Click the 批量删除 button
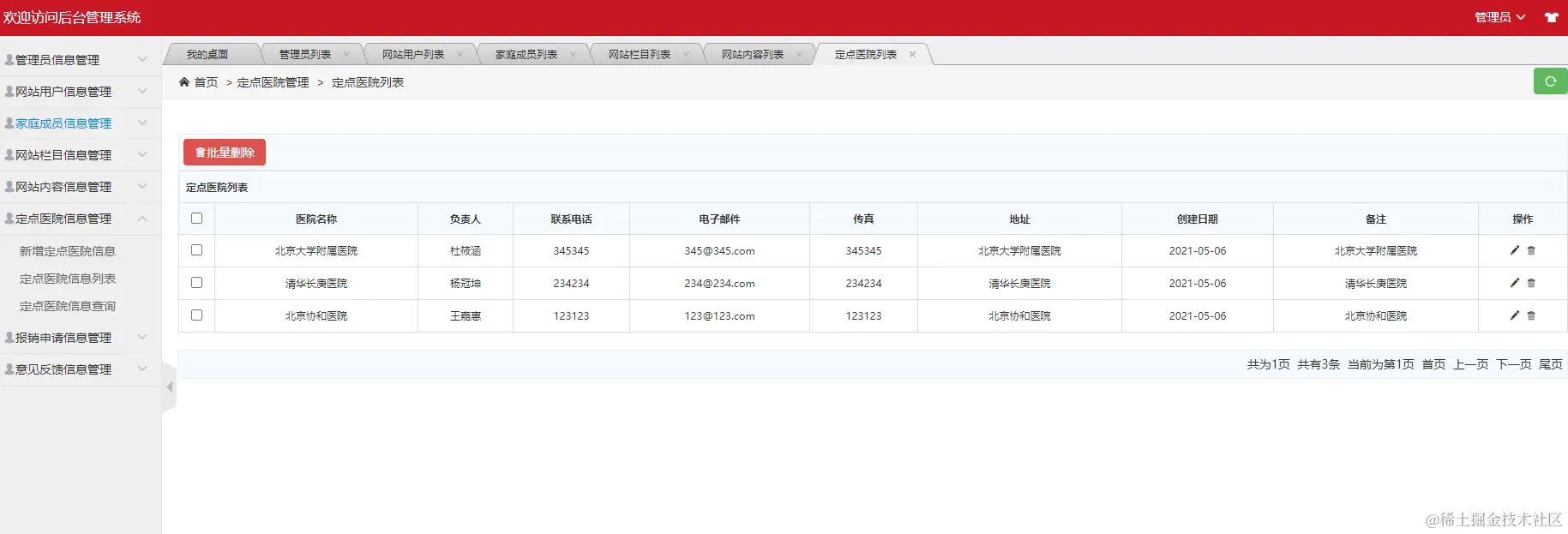The image size is (1568, 534). [225, 152]
